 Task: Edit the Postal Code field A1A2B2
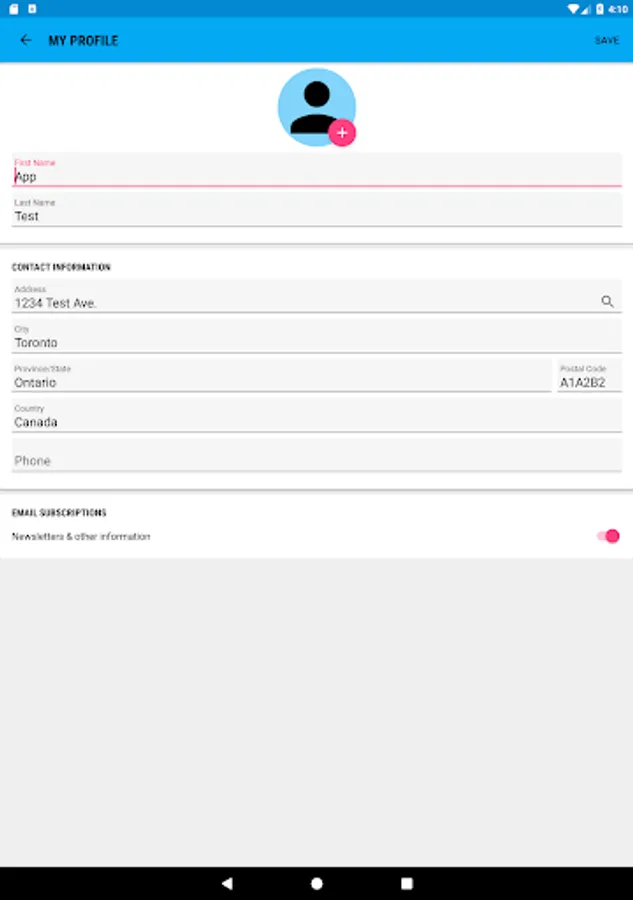589,382
